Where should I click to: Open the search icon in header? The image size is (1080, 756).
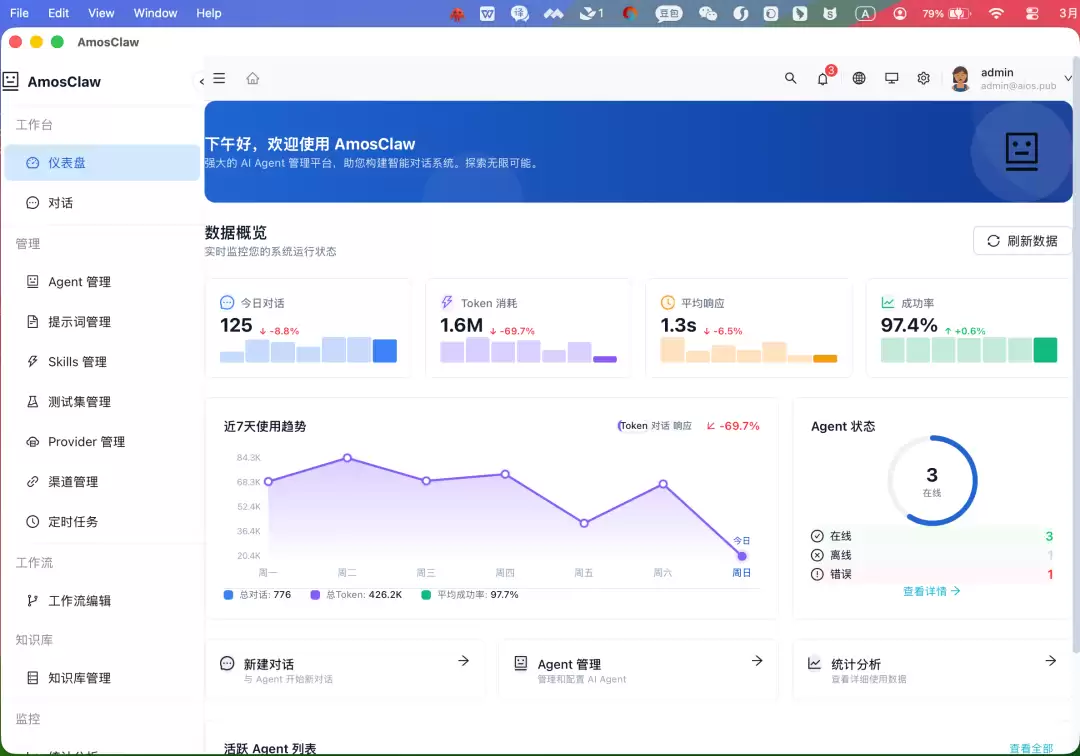point(790,78)
